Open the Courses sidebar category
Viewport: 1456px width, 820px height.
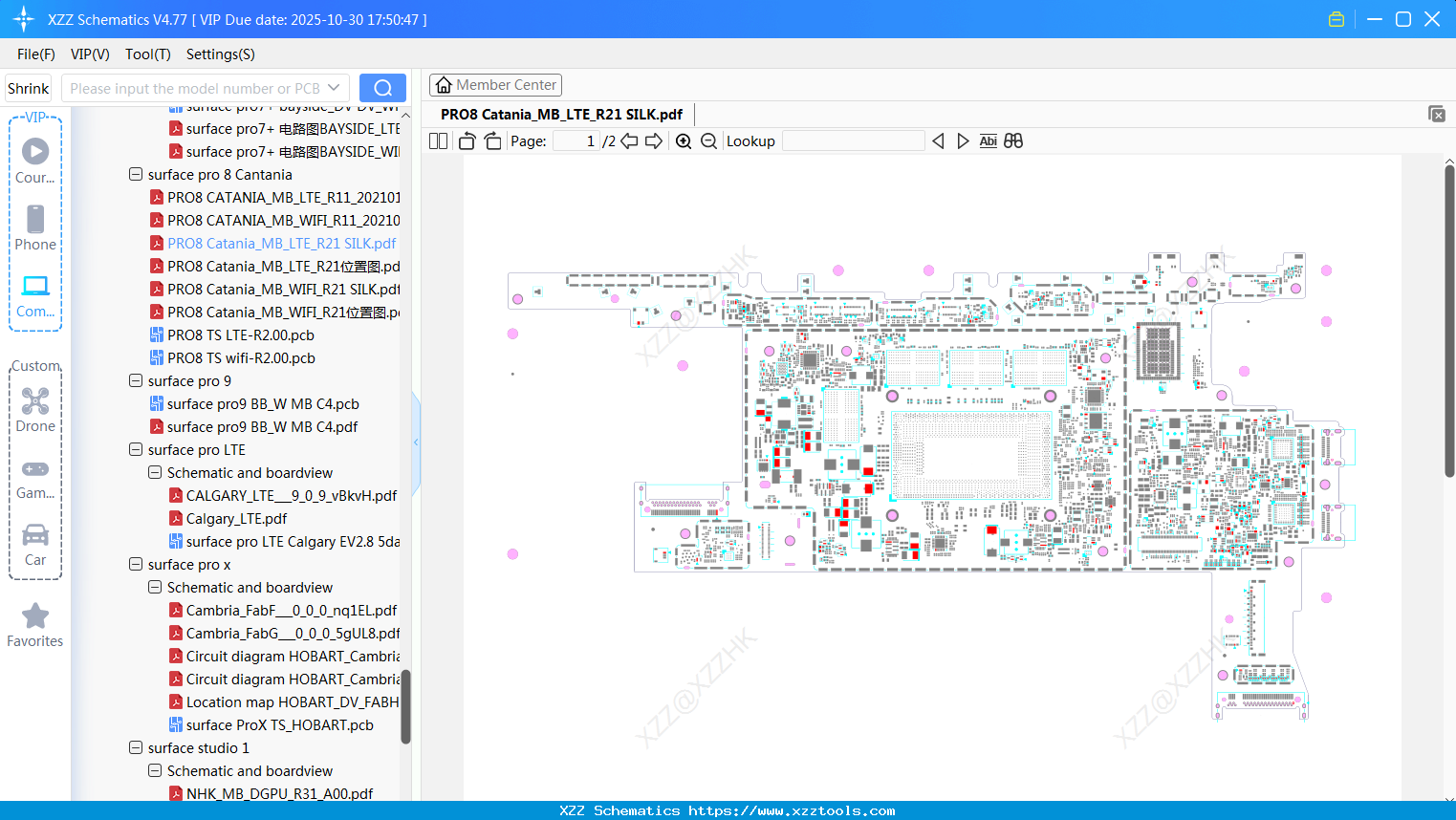[35, 161]
